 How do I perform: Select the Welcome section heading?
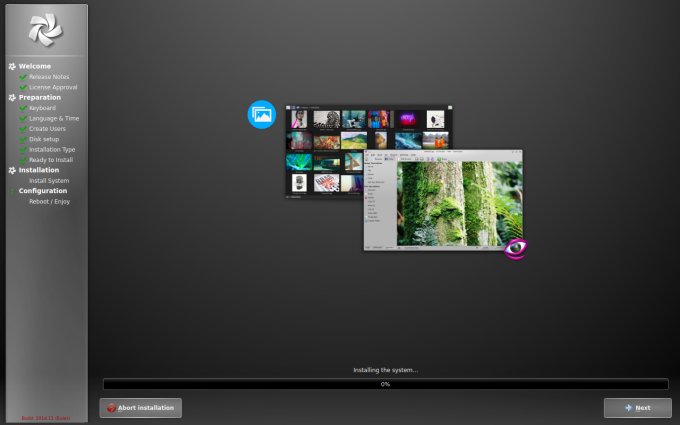pyautogui.click(x=35, y=66)
